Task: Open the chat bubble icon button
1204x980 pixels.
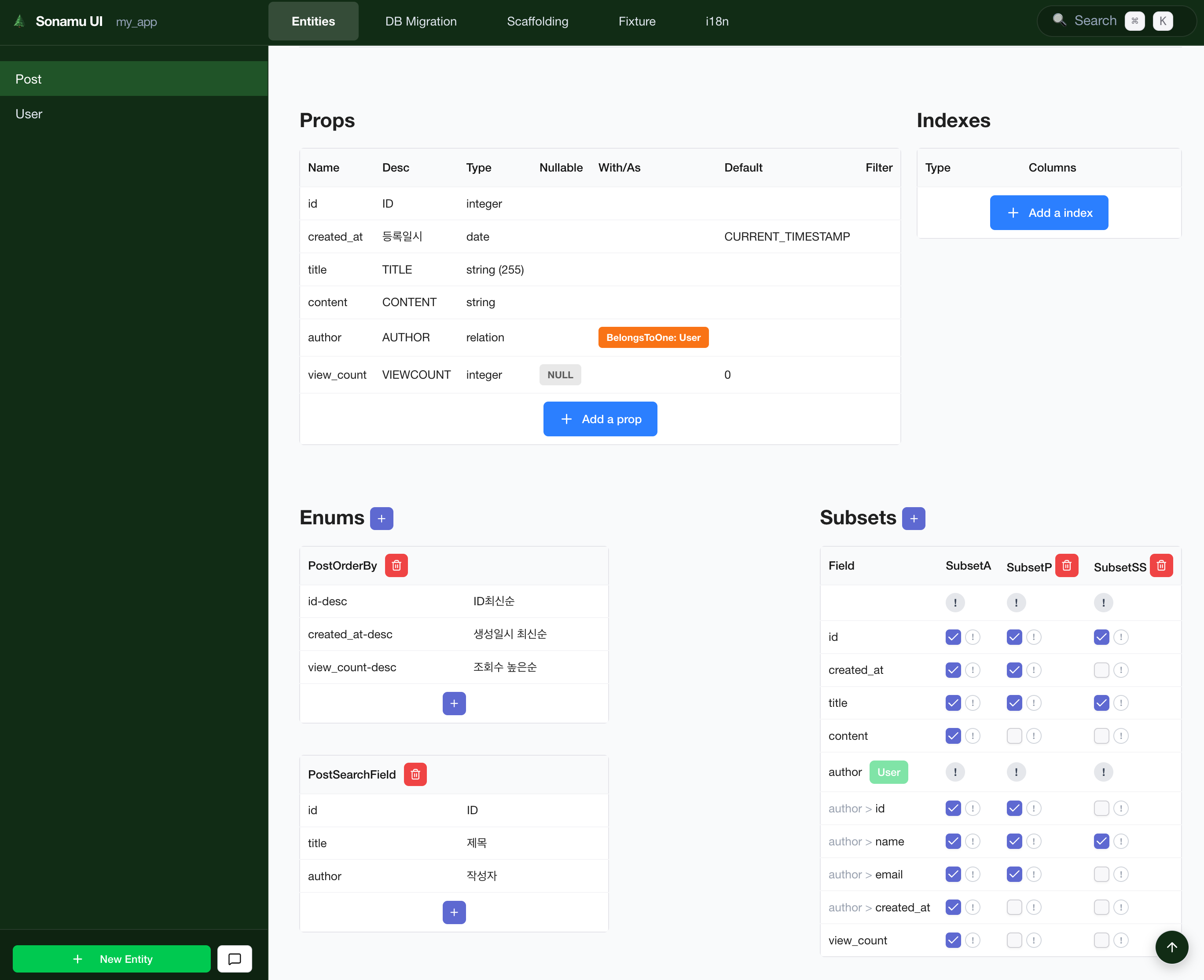Action: [x=235, y=958]
